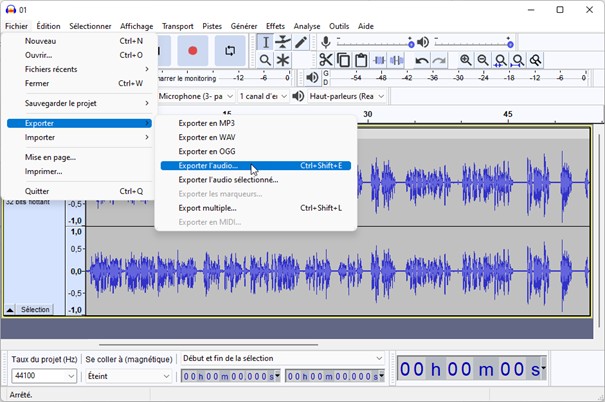This screenshot has height=402, width=605.
Task: Open the Microphone input device dropdown
Action: click(x=194, y=96)
